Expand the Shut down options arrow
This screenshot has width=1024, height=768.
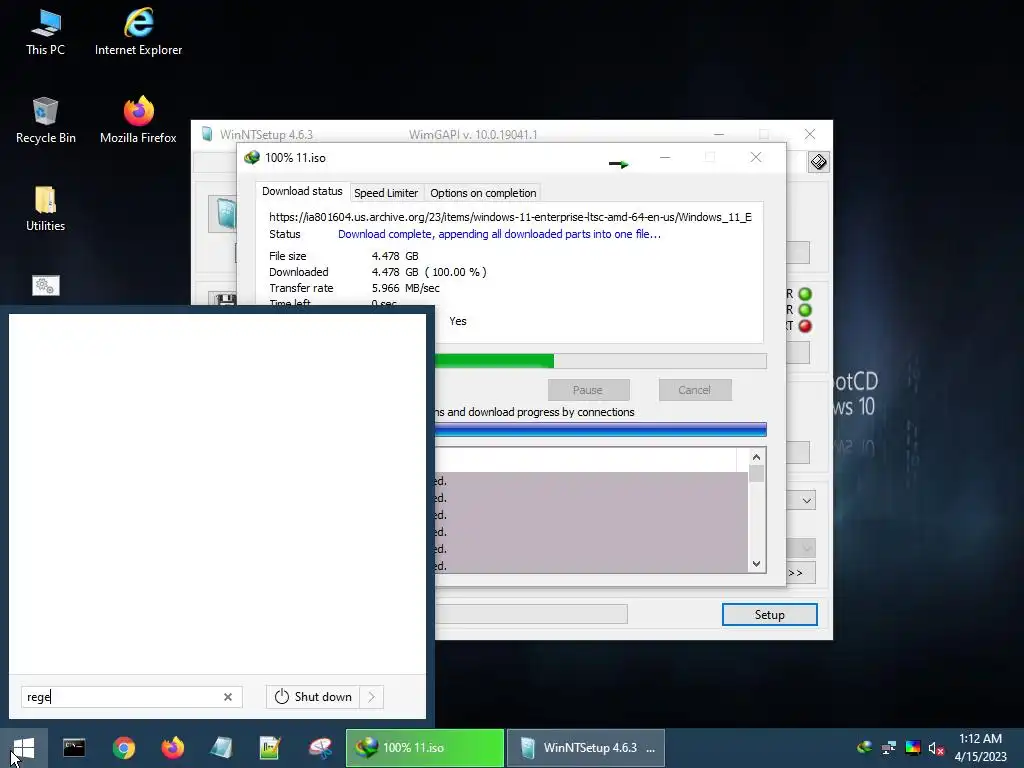(372, 697)
